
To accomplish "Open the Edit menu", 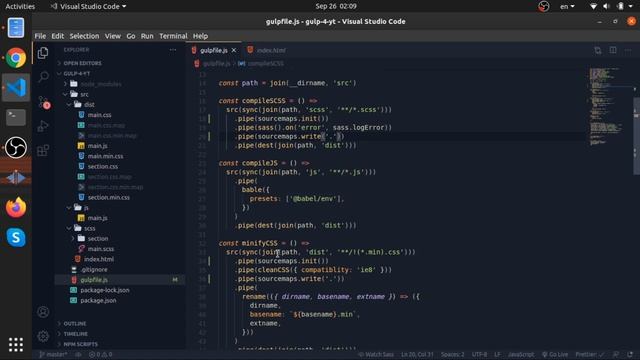I will [x=58, y=36].
